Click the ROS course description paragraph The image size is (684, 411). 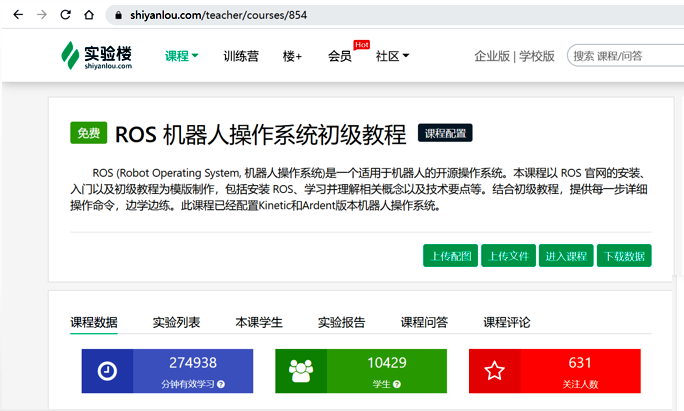pyautogui.click(x=359, y=189)
